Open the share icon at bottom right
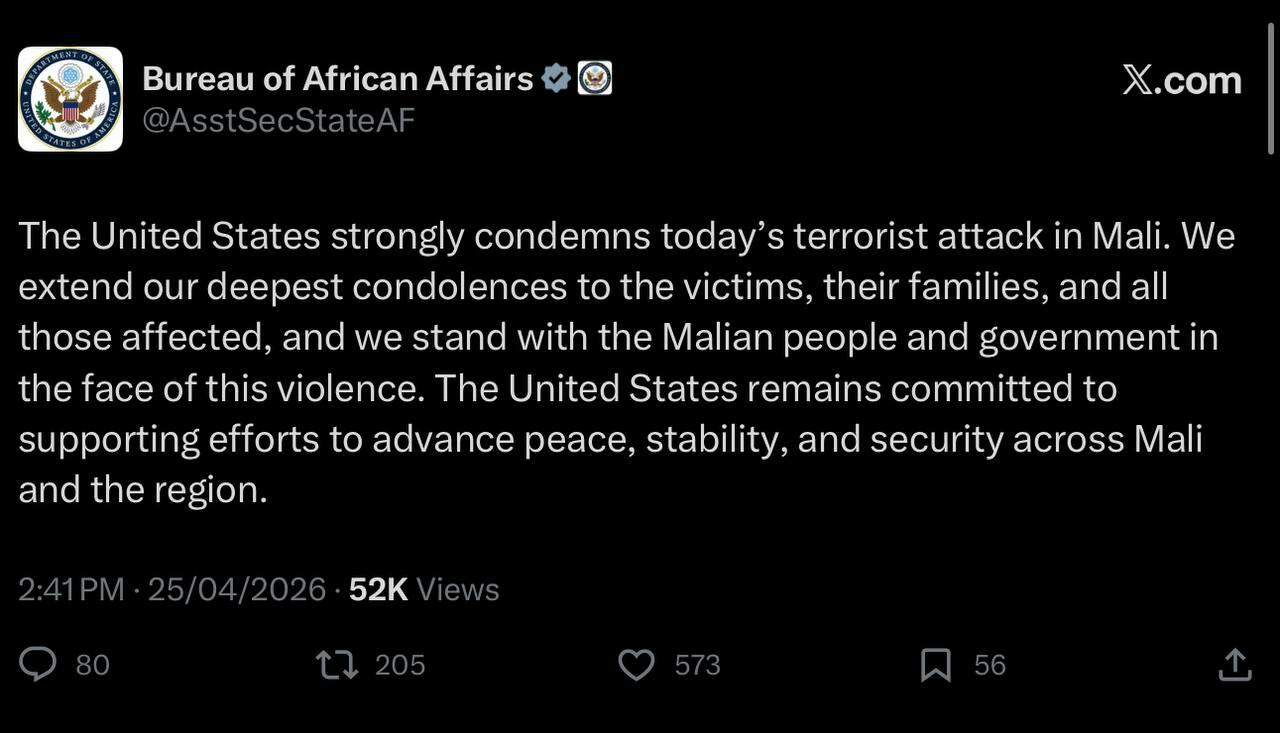Viewport: 1280px width, 733px height. 1235,665
